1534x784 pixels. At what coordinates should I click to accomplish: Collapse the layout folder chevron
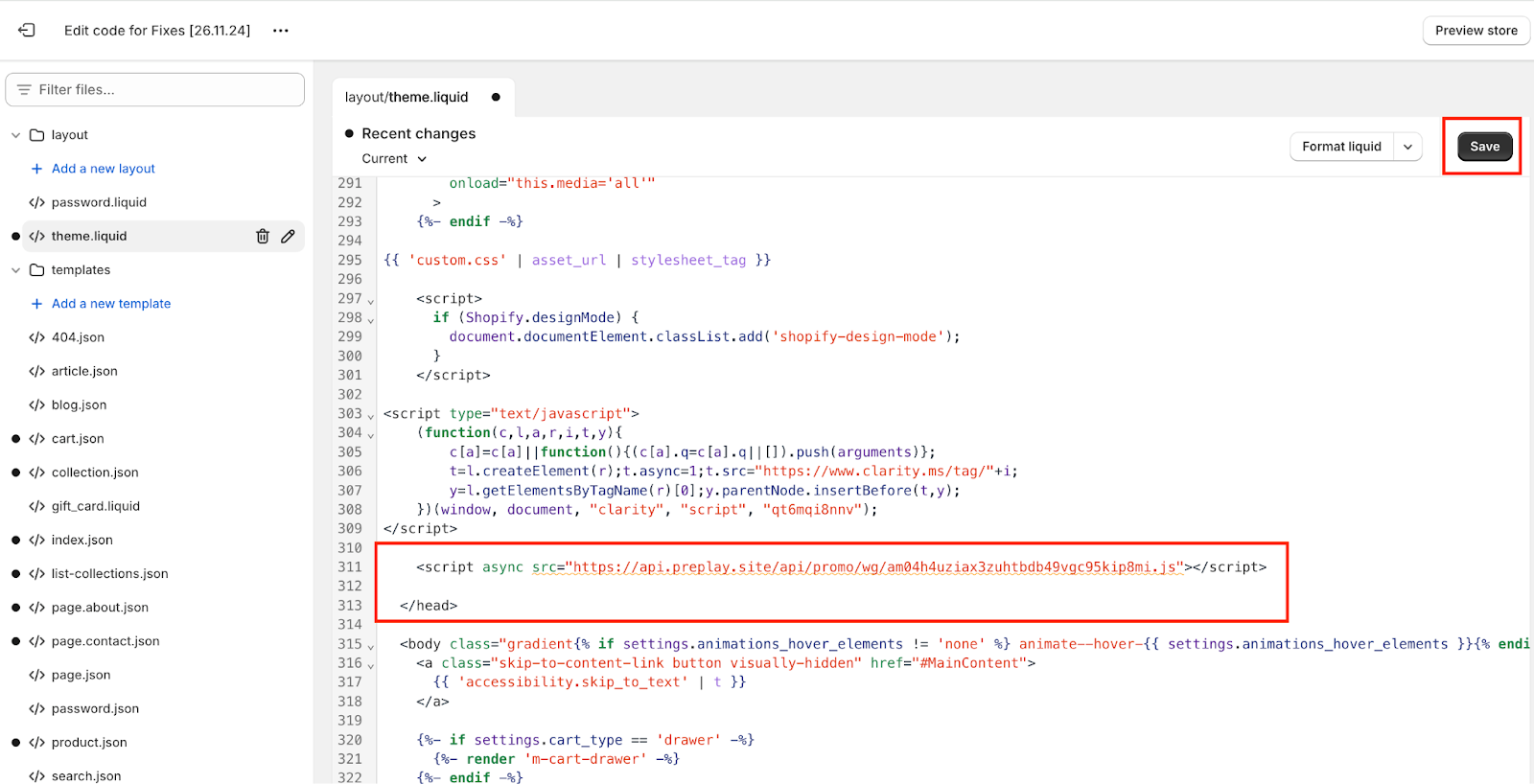tap(15, 135)
